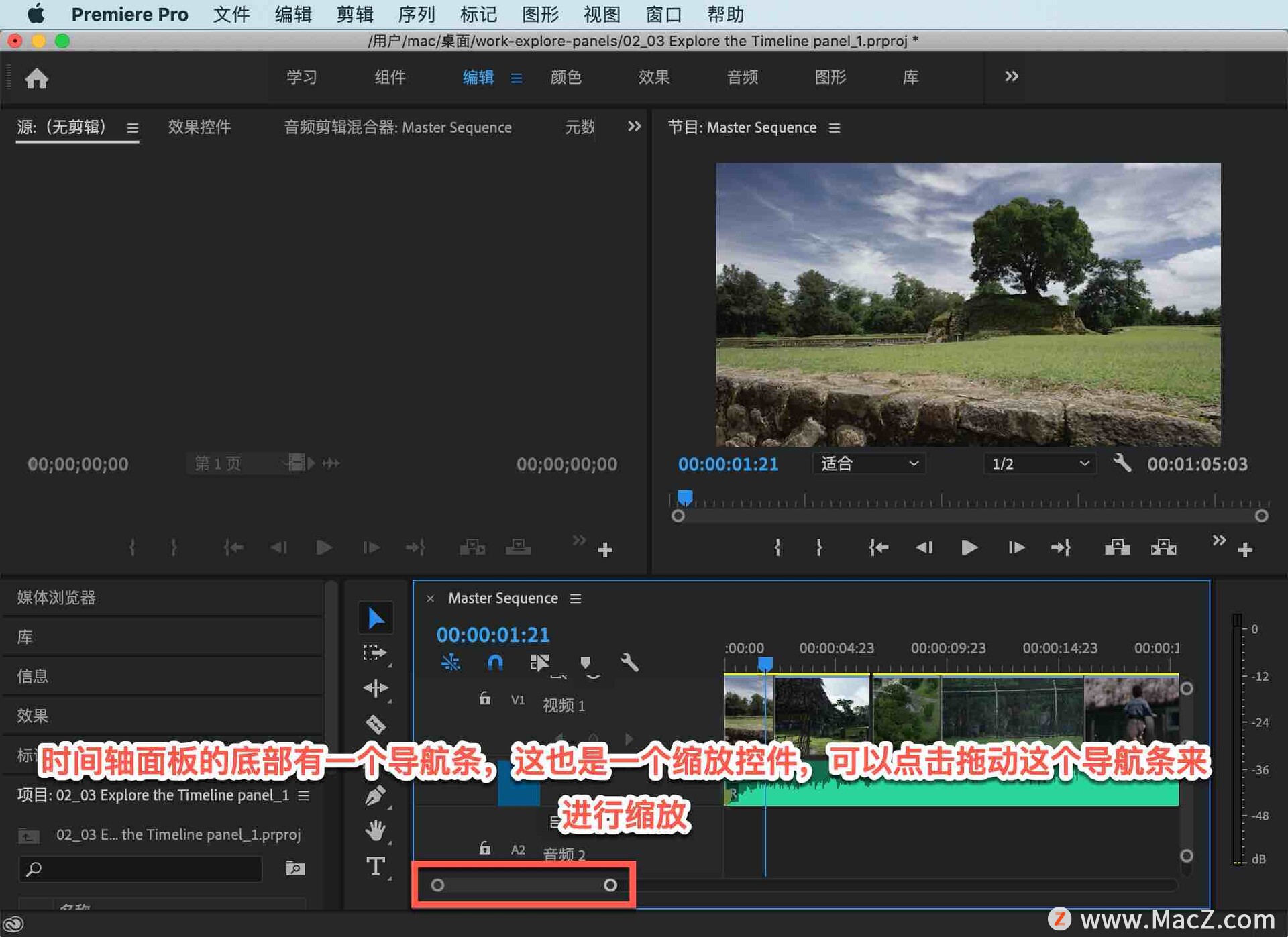Open the Apple menu
The image size is (1288, 937).
click(x=36, y=13)
